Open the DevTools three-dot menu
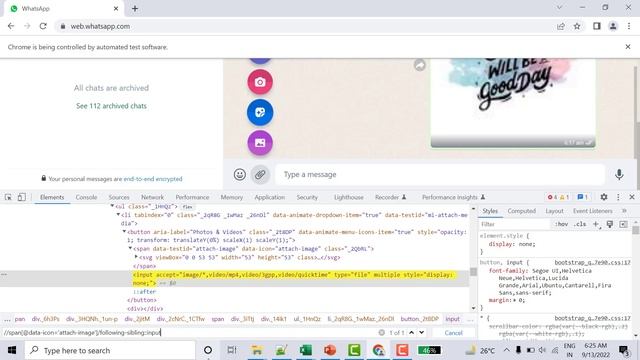640x360 pixels. 618,197
